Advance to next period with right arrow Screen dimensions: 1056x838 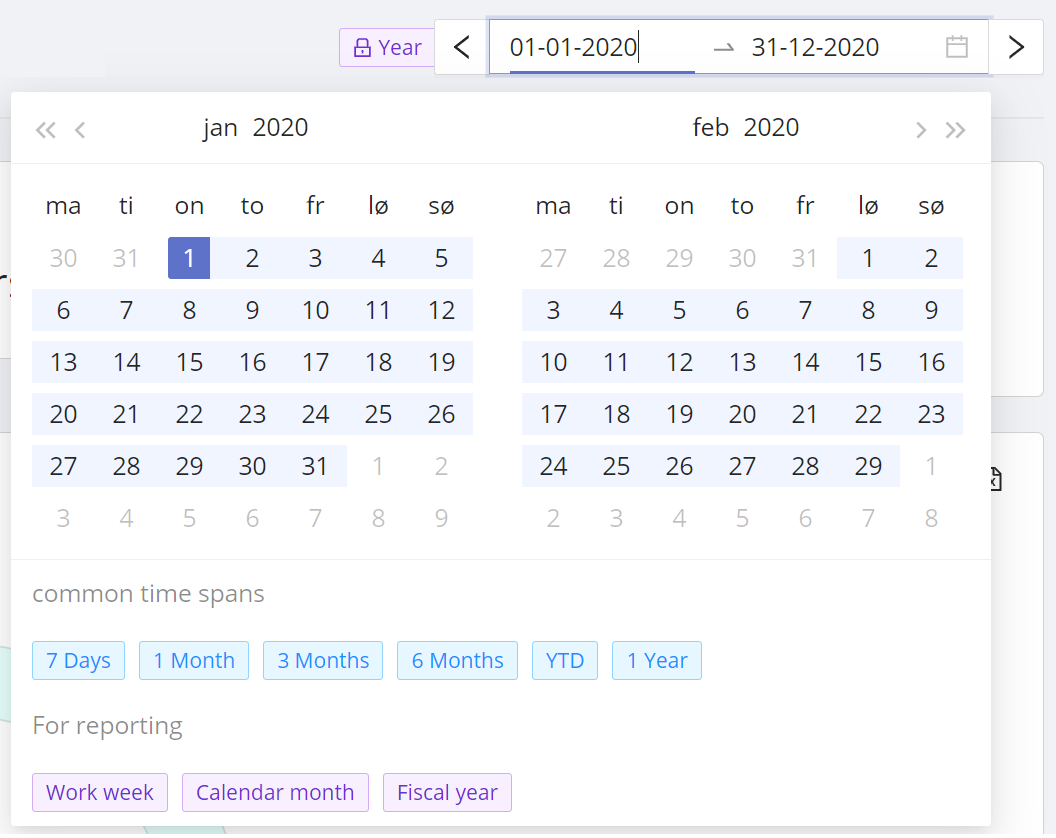click(x=1016, y=47)
